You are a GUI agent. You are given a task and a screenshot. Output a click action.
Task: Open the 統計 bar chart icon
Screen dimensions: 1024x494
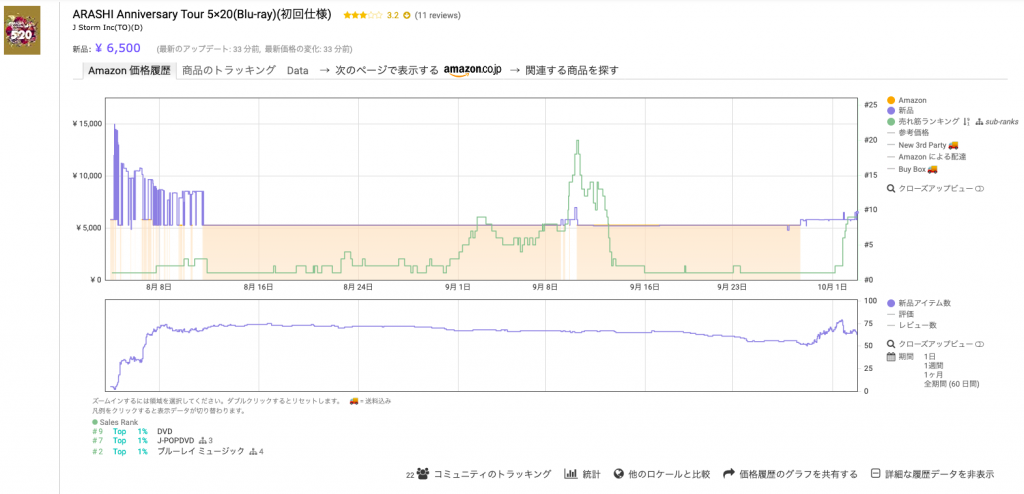[571, 474]
